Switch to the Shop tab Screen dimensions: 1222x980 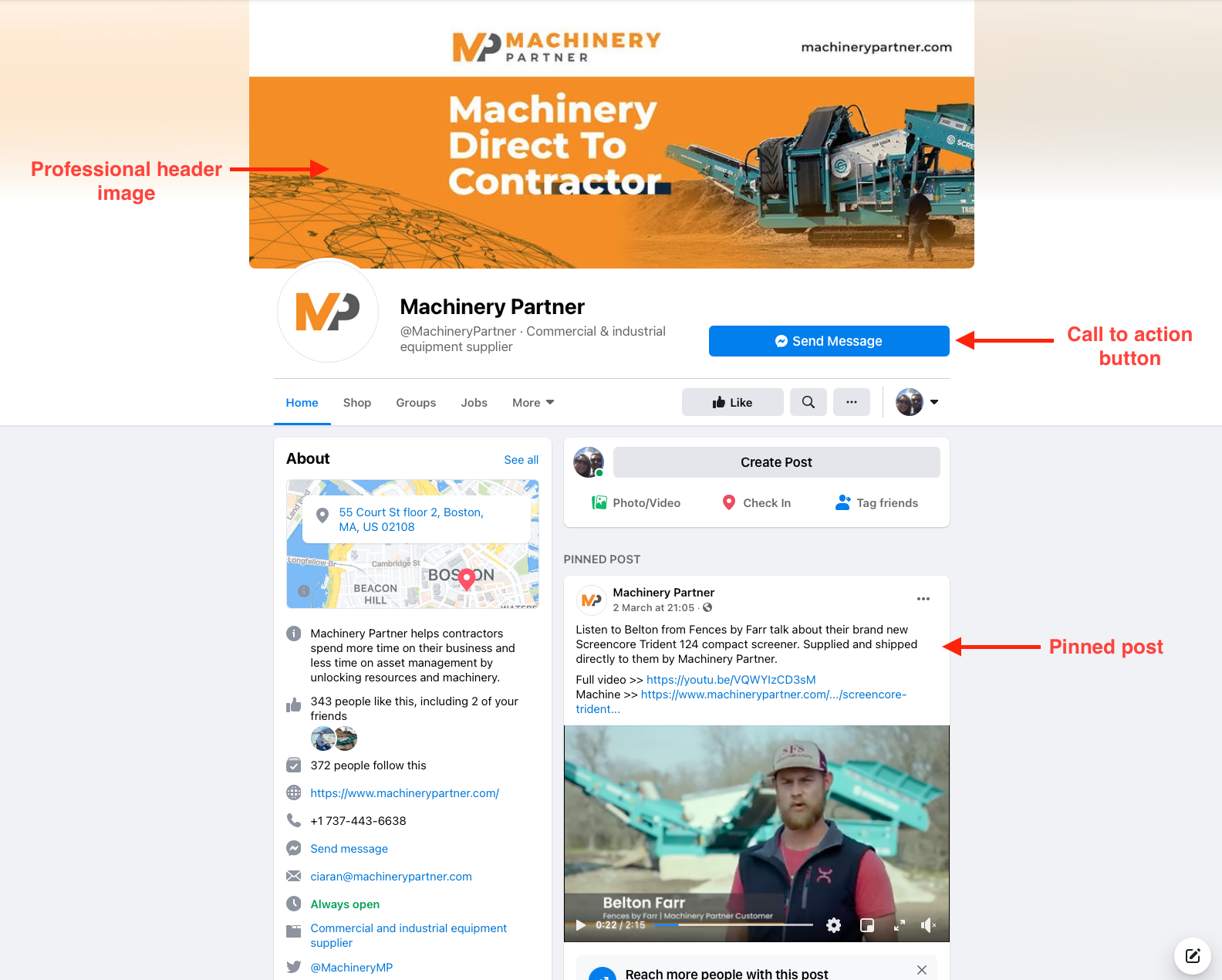point(357,403)
